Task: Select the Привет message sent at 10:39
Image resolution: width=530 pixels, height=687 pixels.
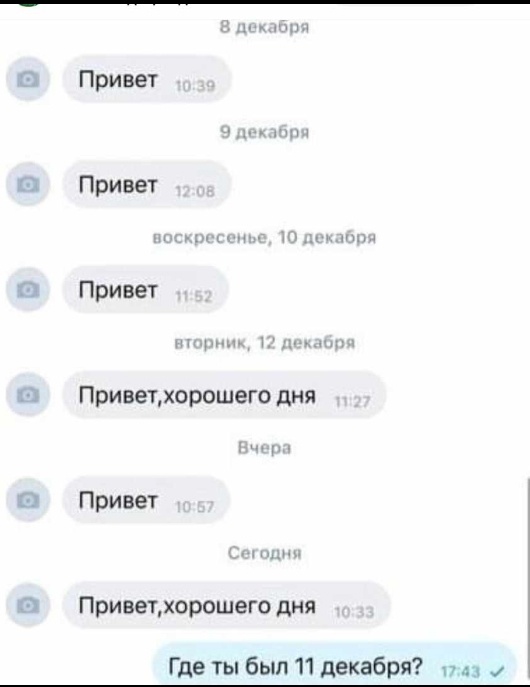Action: click(147, 79)
